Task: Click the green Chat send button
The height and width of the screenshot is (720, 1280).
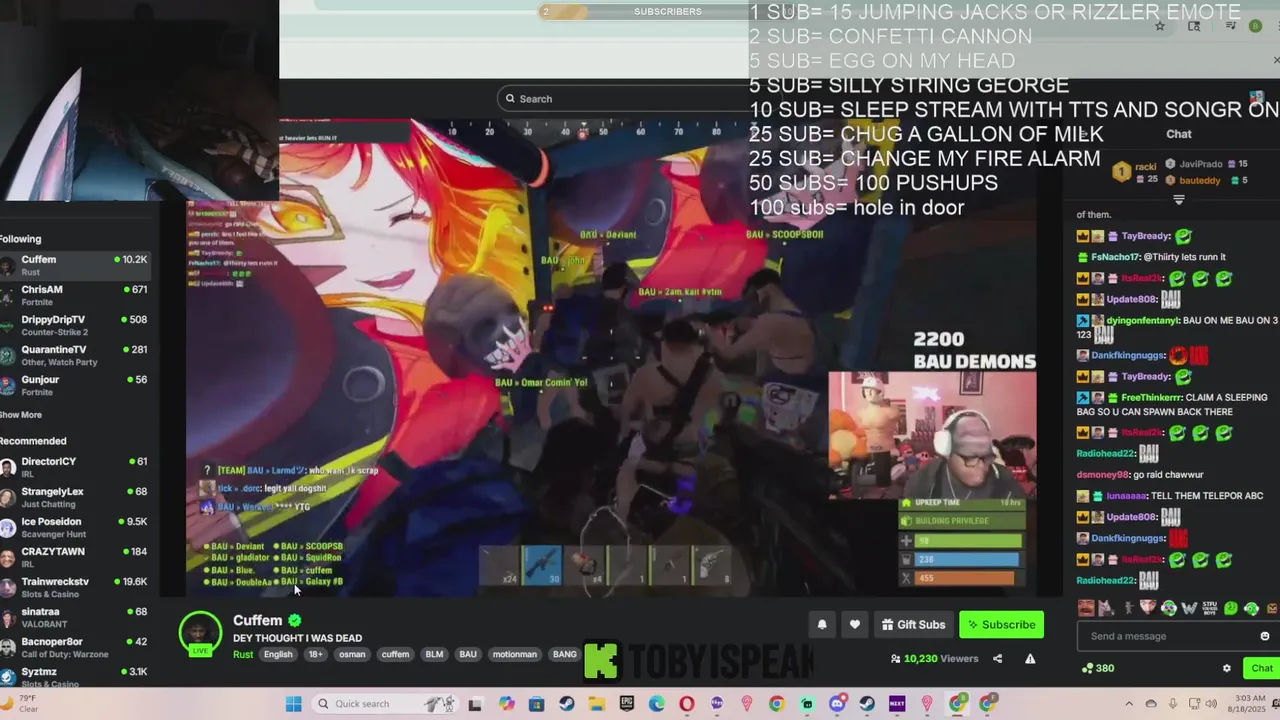Action: point(1262,668)
